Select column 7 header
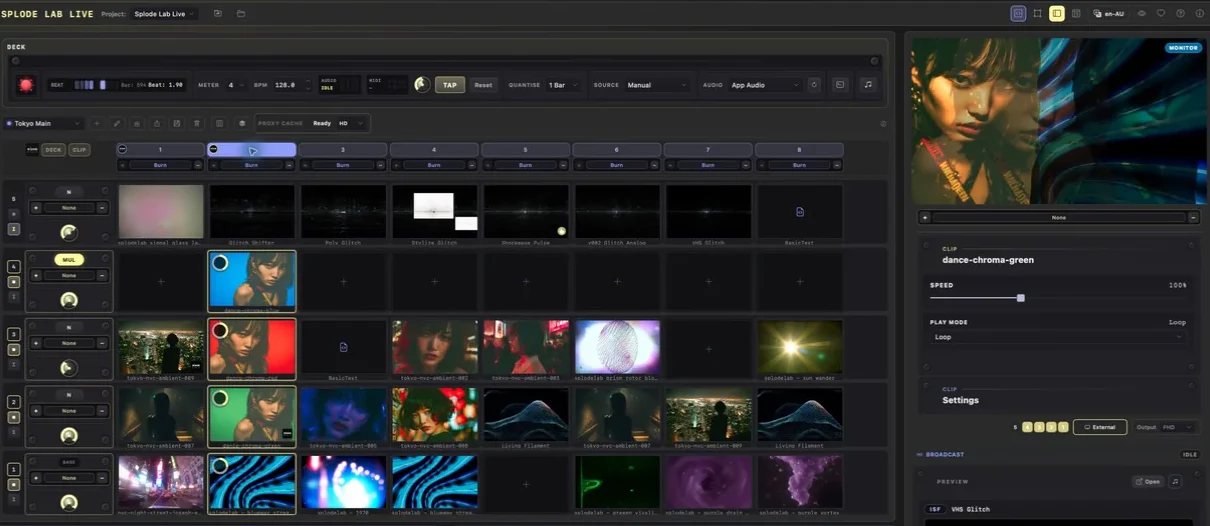 tap(708, 149)
